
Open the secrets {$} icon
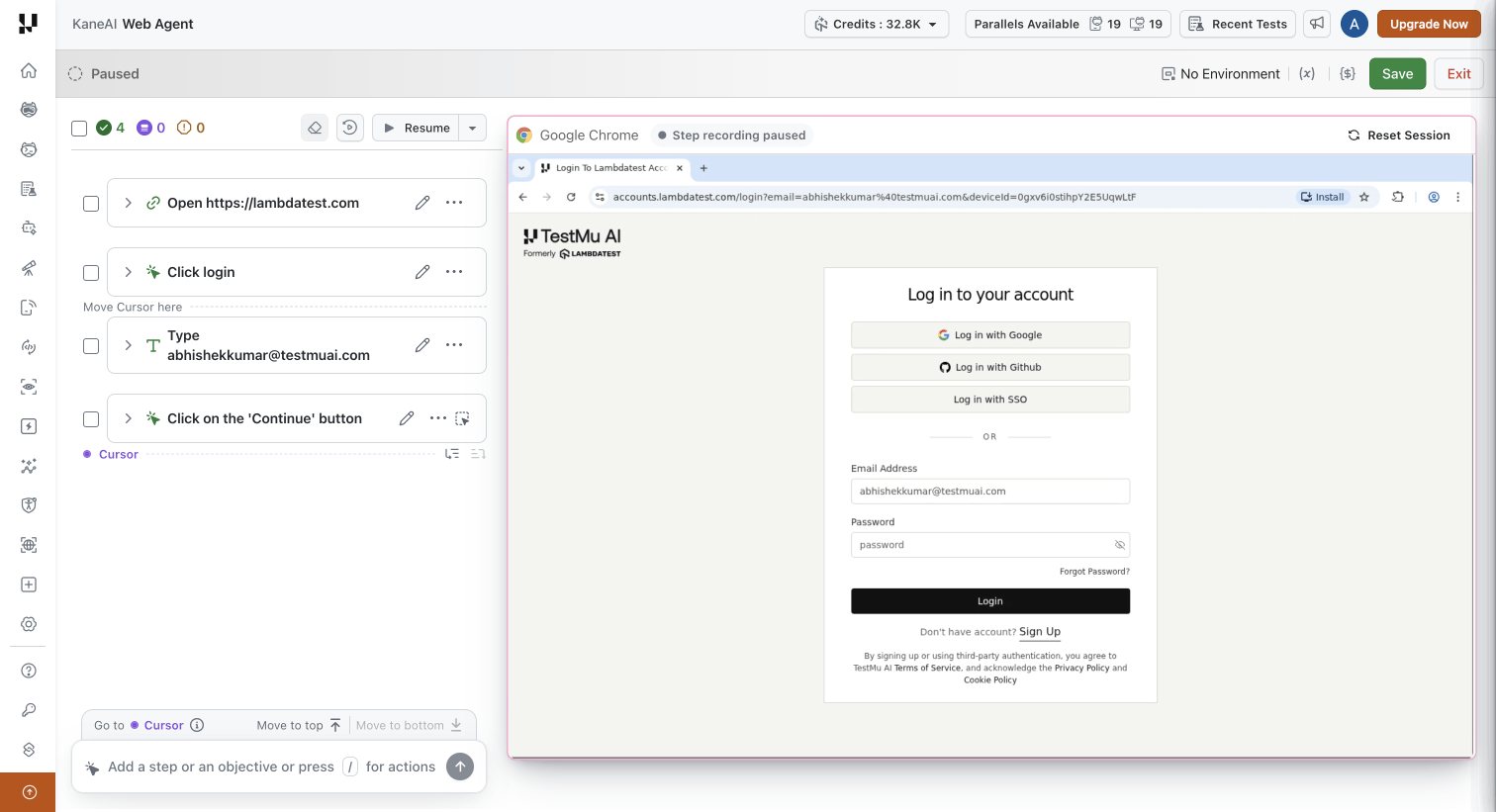(x=1347, y=73)
